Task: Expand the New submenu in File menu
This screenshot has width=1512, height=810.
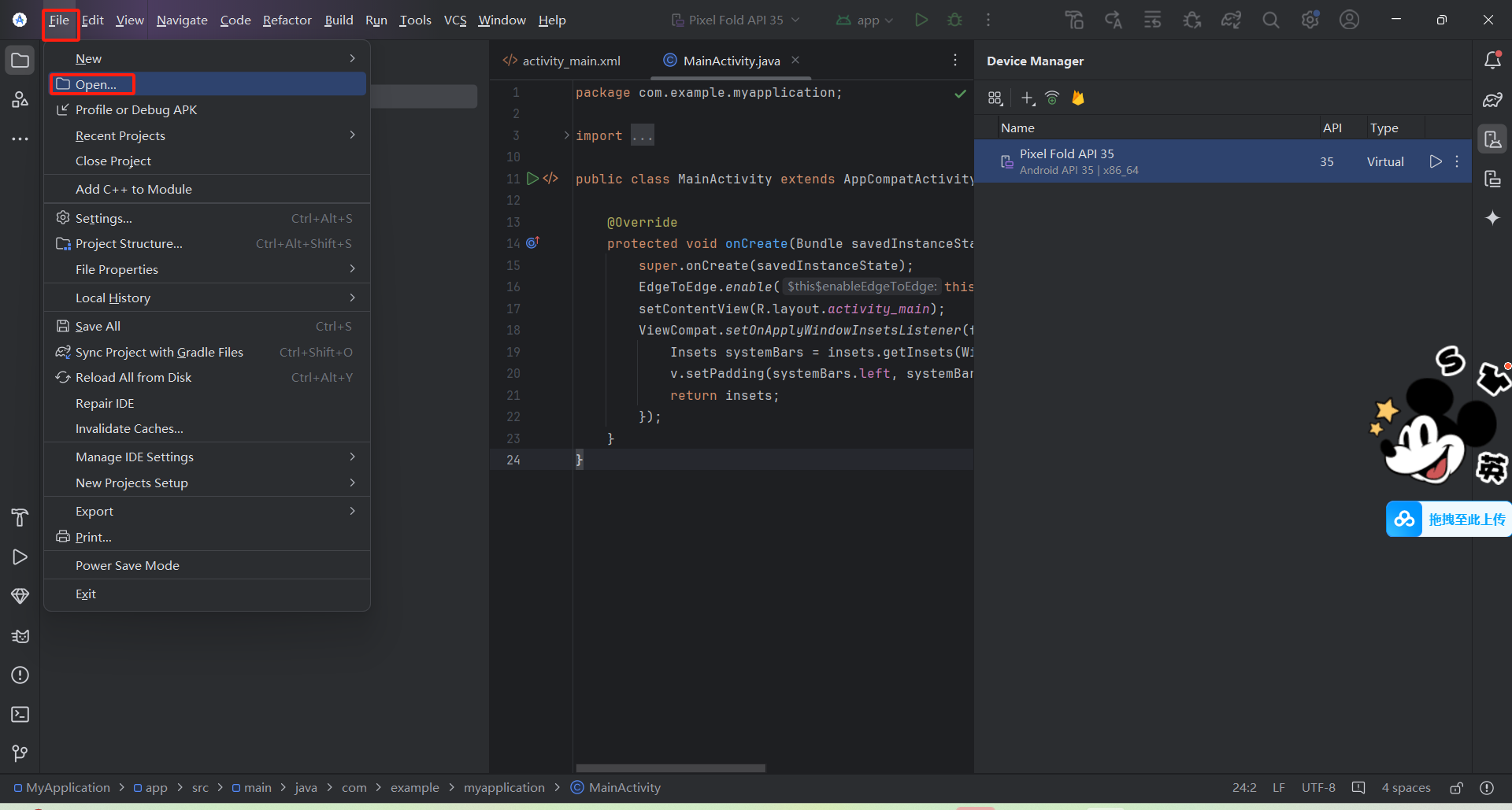Action: (88, 57)
